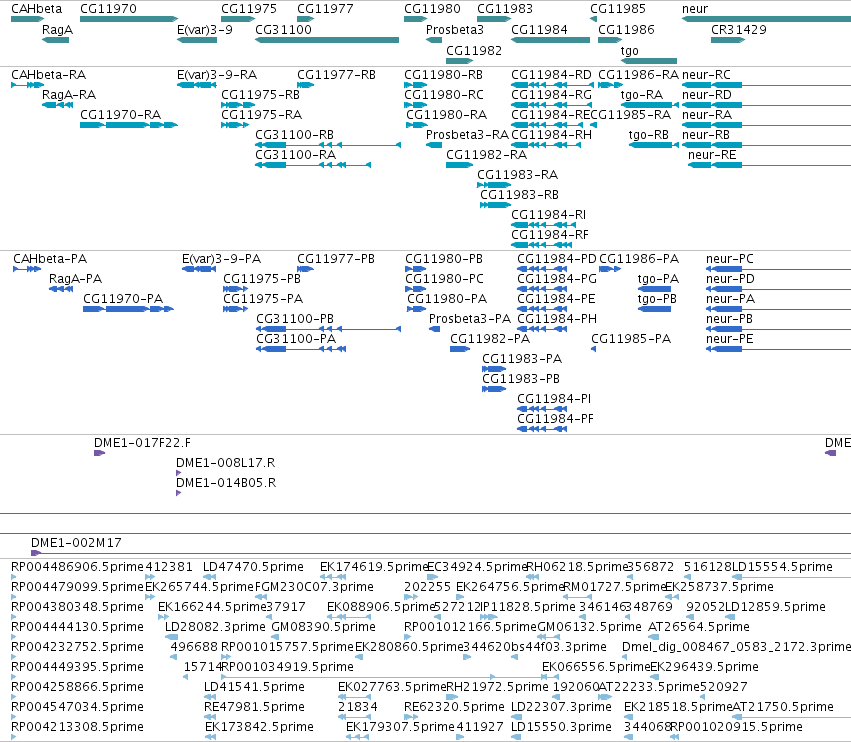Screen dimensions: 851x742
Task: Click the CG11970 gene arrow glyph
Action: [129, 19]
